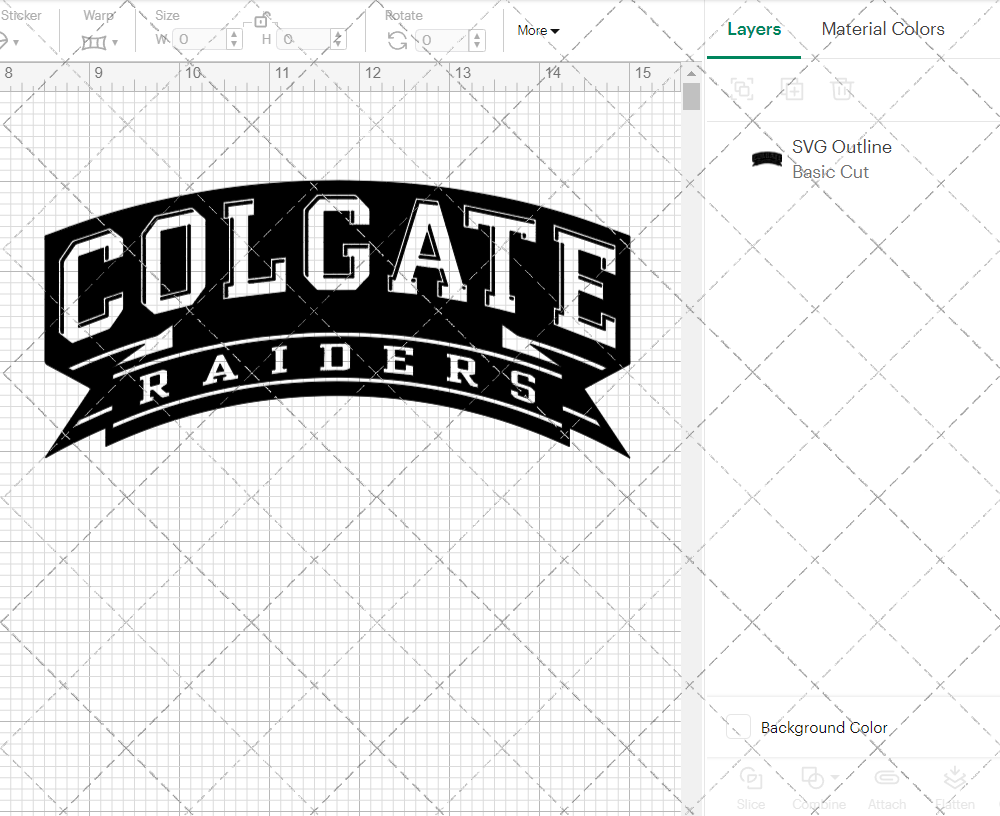Expand the Sticker dropdown arrow

point(16,43)
